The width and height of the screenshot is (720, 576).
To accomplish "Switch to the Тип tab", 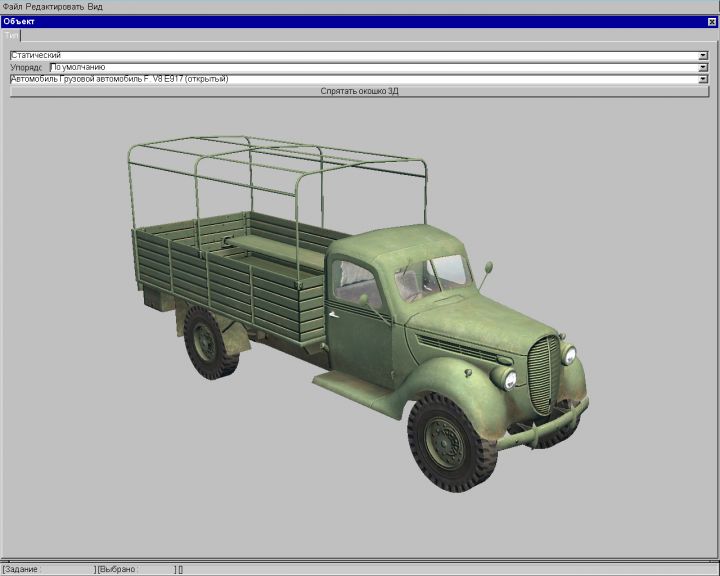I will (11, 35).
